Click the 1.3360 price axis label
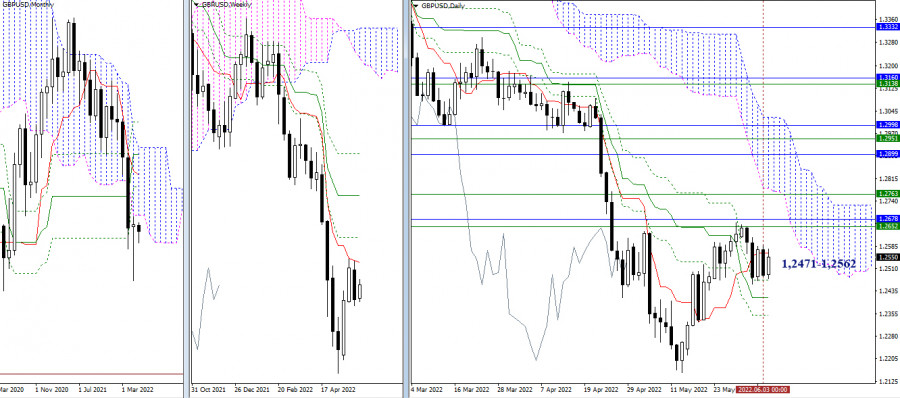The height and width of the screenshot is (398, 900). 887,19
